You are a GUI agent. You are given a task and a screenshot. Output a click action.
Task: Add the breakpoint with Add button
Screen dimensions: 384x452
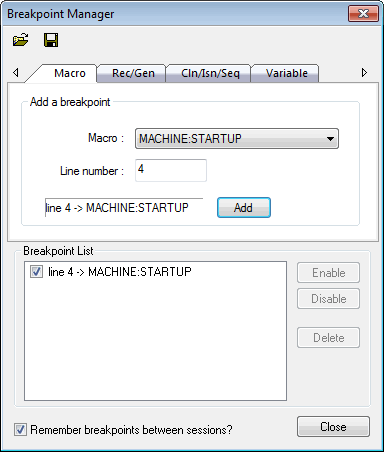pyautogui.click(x=244, y=208)
